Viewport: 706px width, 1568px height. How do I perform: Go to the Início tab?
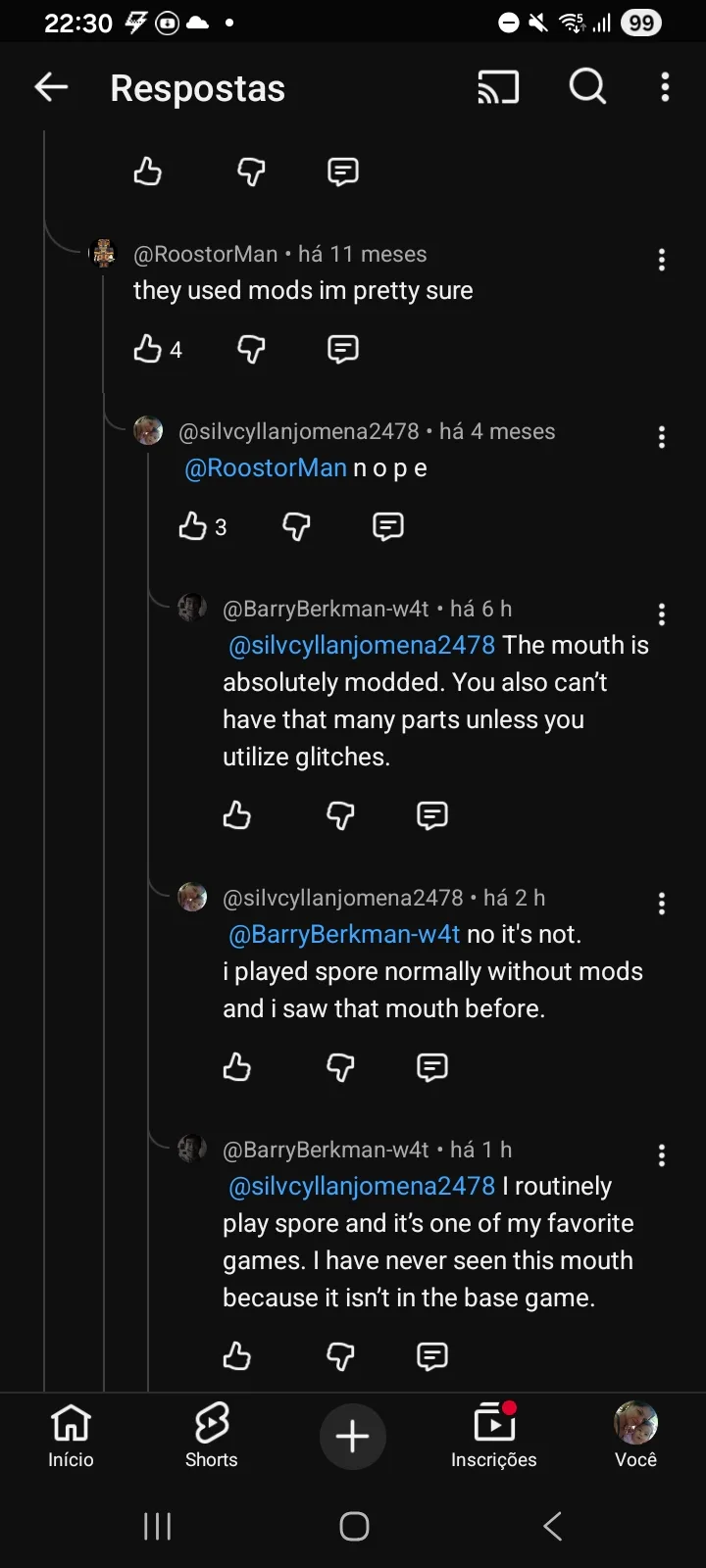[x=71, y=1435]
